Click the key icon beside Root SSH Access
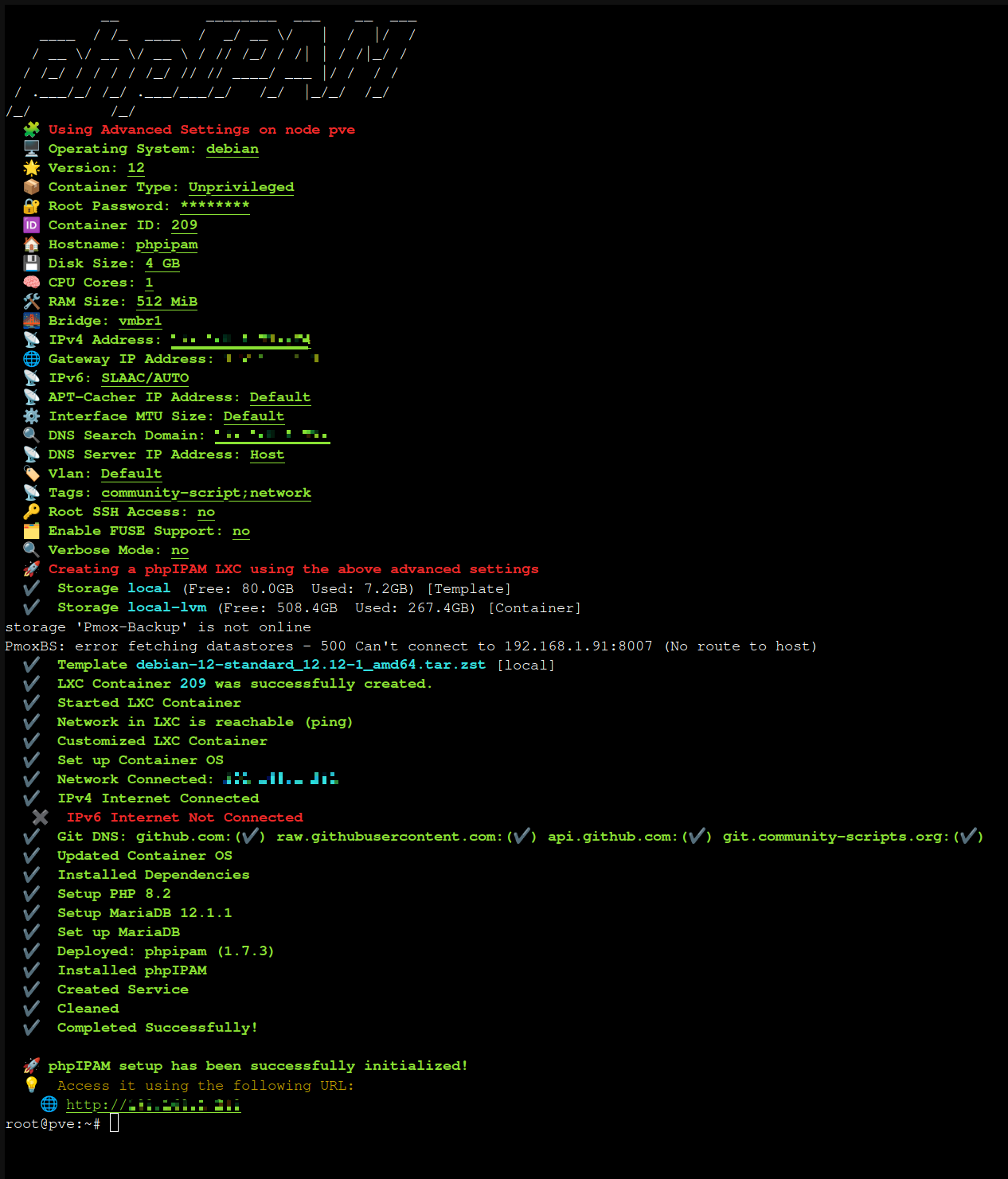This screenshot has width=1008, height=1179. pos(32,512)
